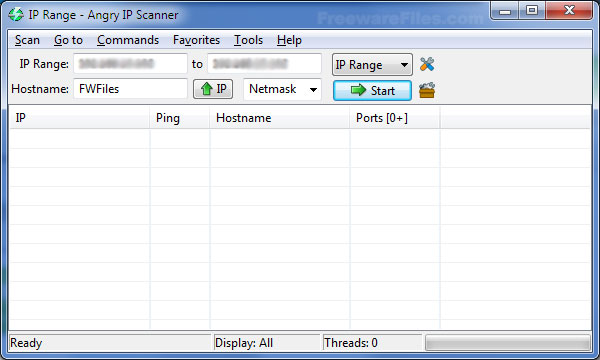
Task: Close the Angry IP Scanner window
Action: (x=569, y=11)
